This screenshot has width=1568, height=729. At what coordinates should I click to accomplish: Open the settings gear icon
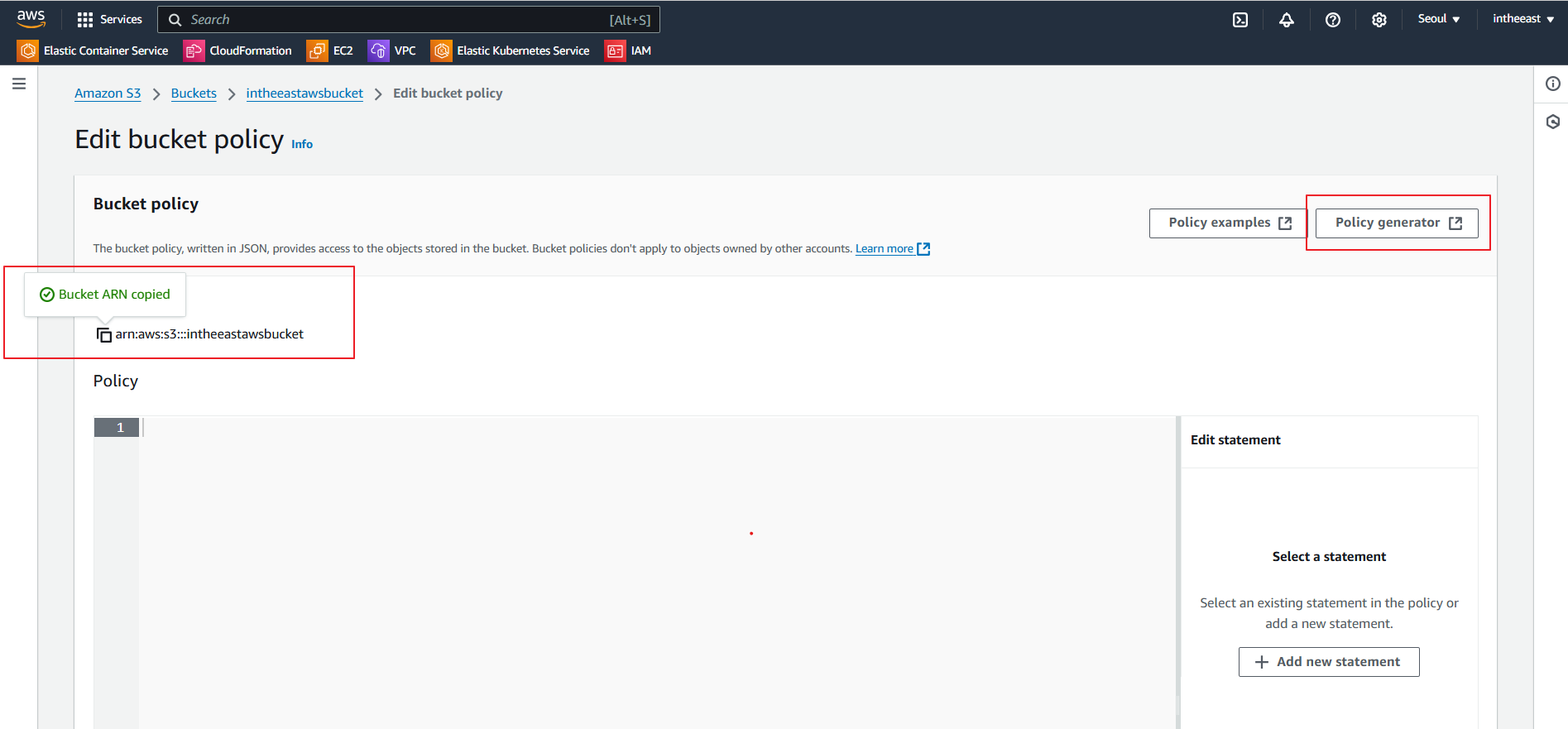point(1379,20)
